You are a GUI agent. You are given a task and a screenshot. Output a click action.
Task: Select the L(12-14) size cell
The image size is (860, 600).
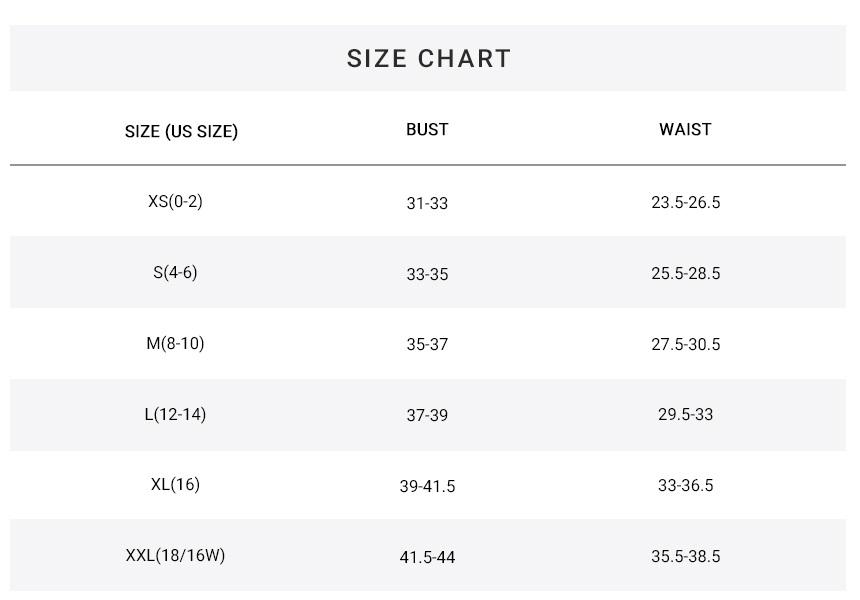175,414
